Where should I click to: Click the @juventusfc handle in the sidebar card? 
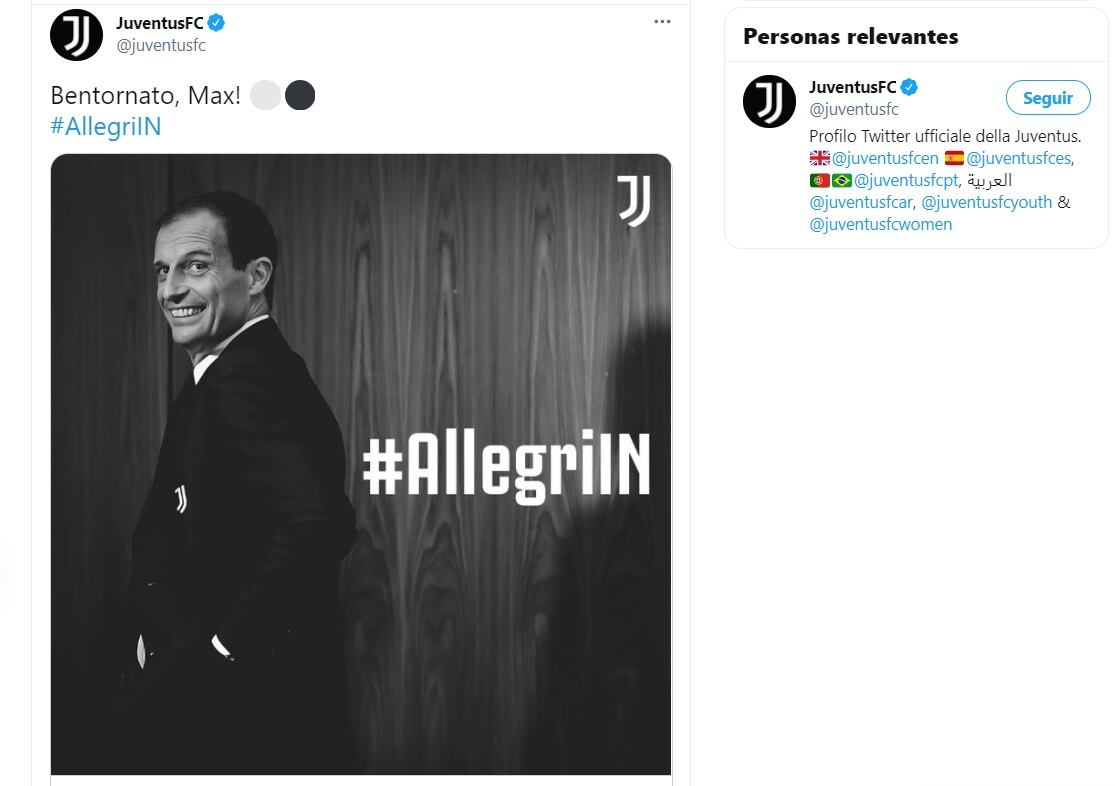pos(853,109)
